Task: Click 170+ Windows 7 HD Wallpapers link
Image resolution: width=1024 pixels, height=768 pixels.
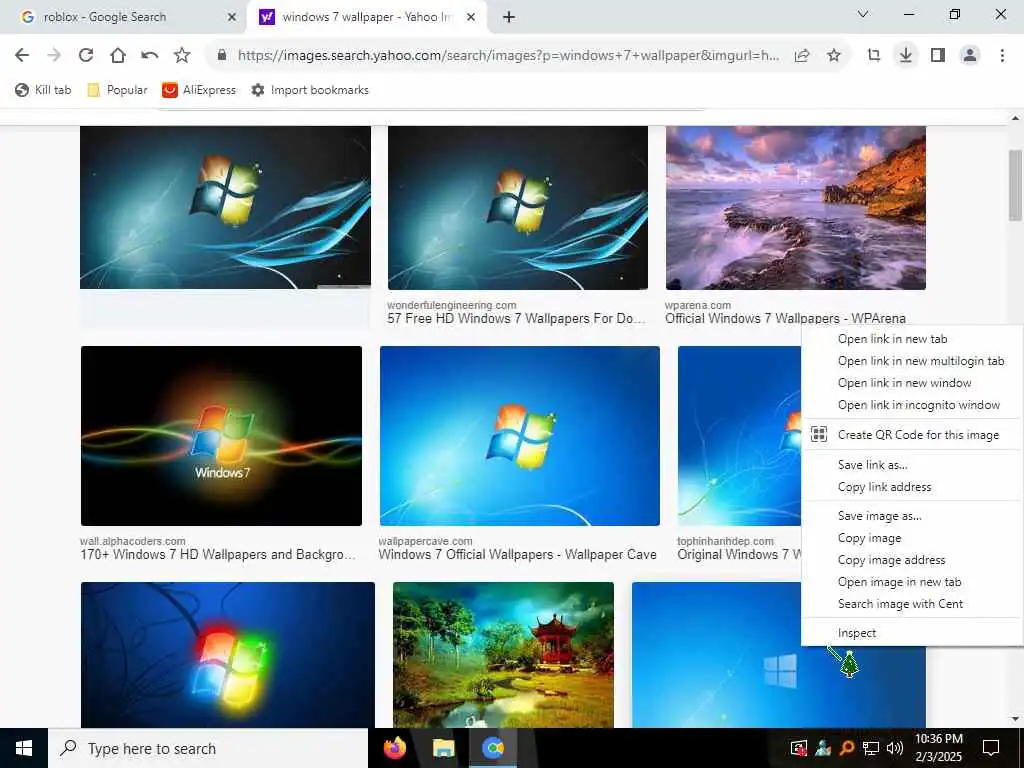Action: coord(218,554)
